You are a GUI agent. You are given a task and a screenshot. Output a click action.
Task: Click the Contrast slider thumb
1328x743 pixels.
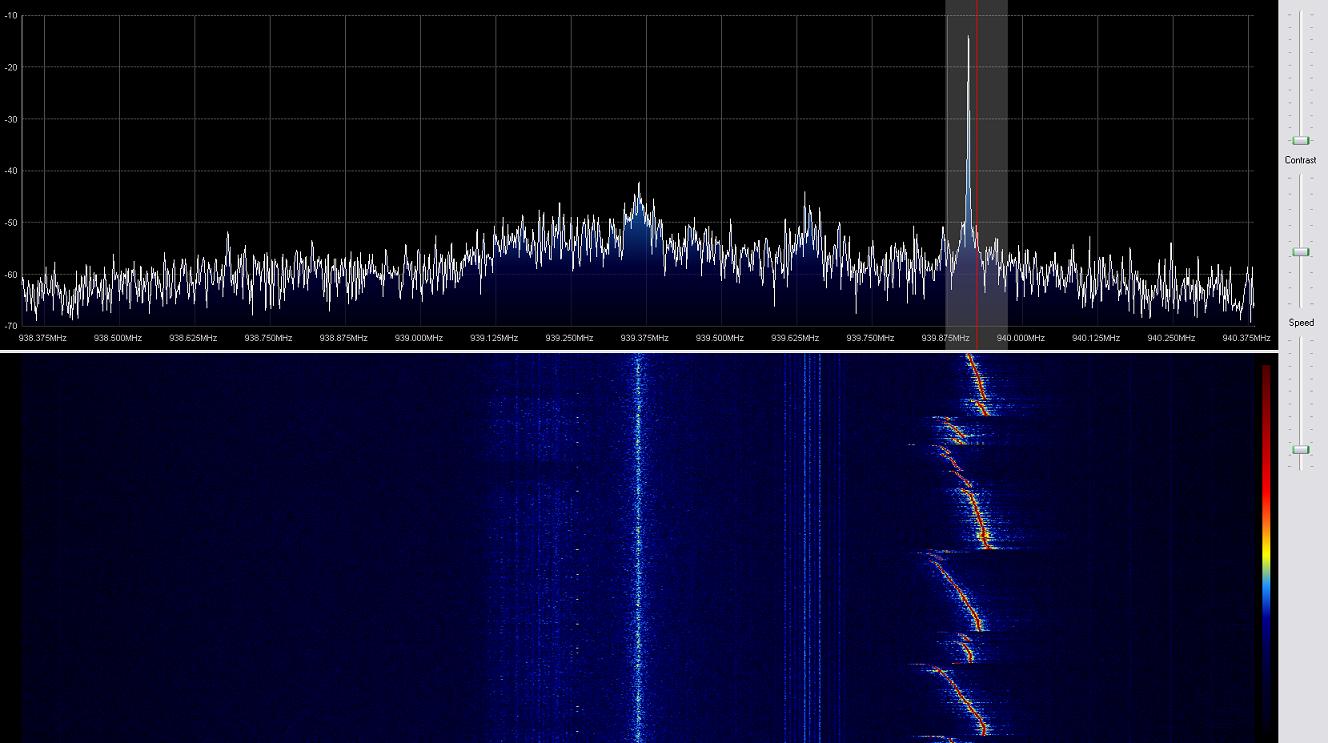coord(1300,252)
